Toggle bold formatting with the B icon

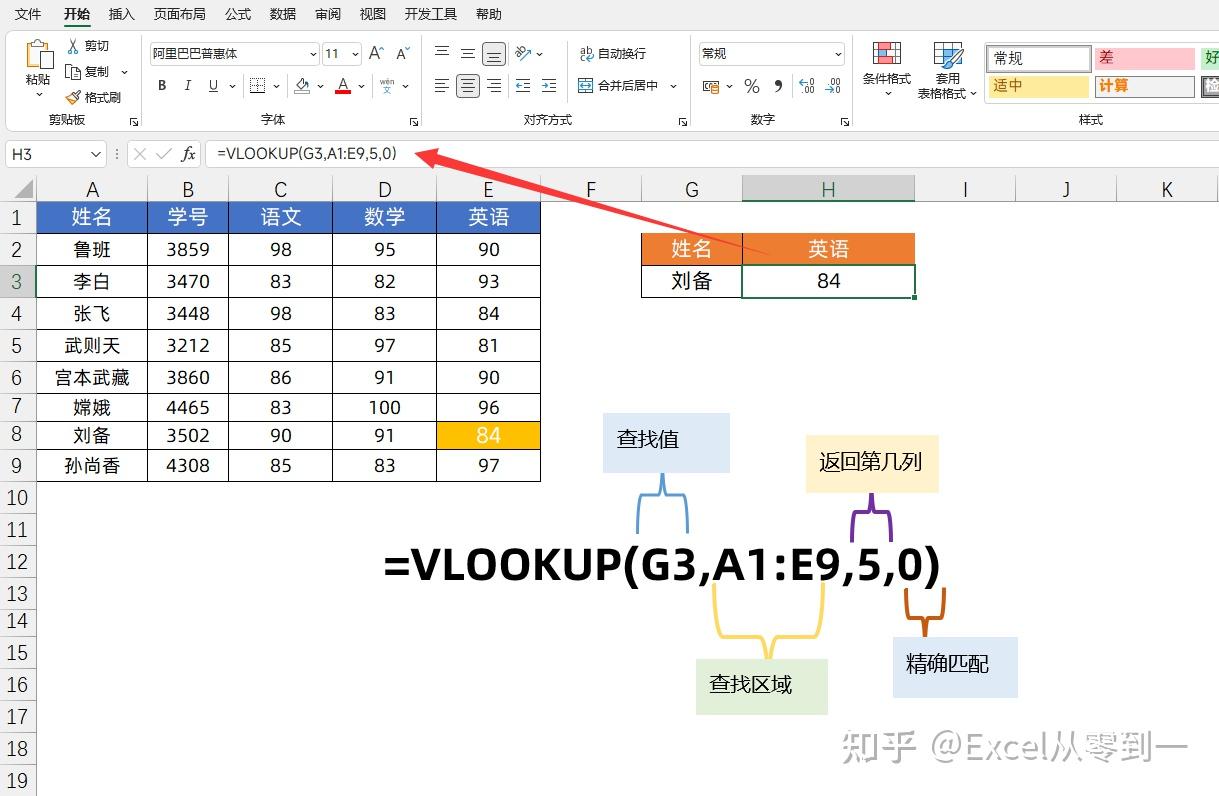pyautogui.click(x=160, y=84)
